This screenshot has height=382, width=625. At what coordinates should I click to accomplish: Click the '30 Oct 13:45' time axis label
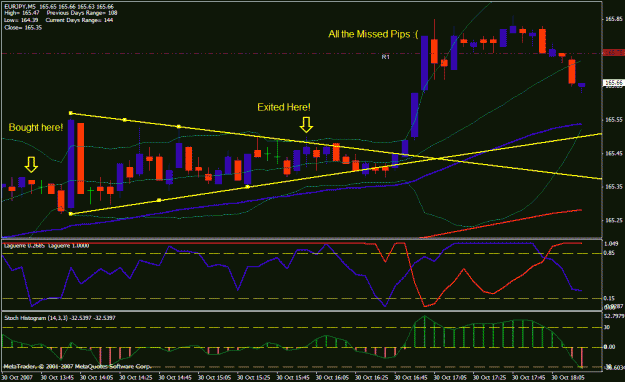(57, 377)
